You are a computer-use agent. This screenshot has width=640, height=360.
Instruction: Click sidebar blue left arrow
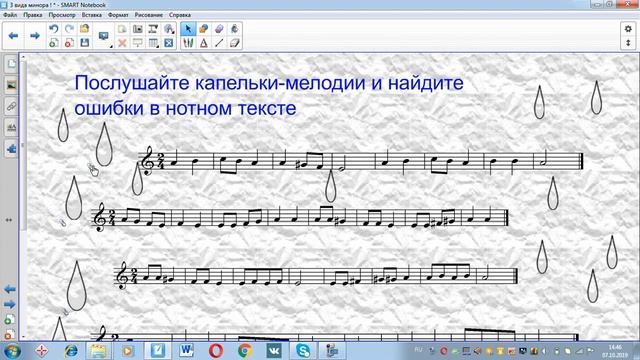(10, 289)
